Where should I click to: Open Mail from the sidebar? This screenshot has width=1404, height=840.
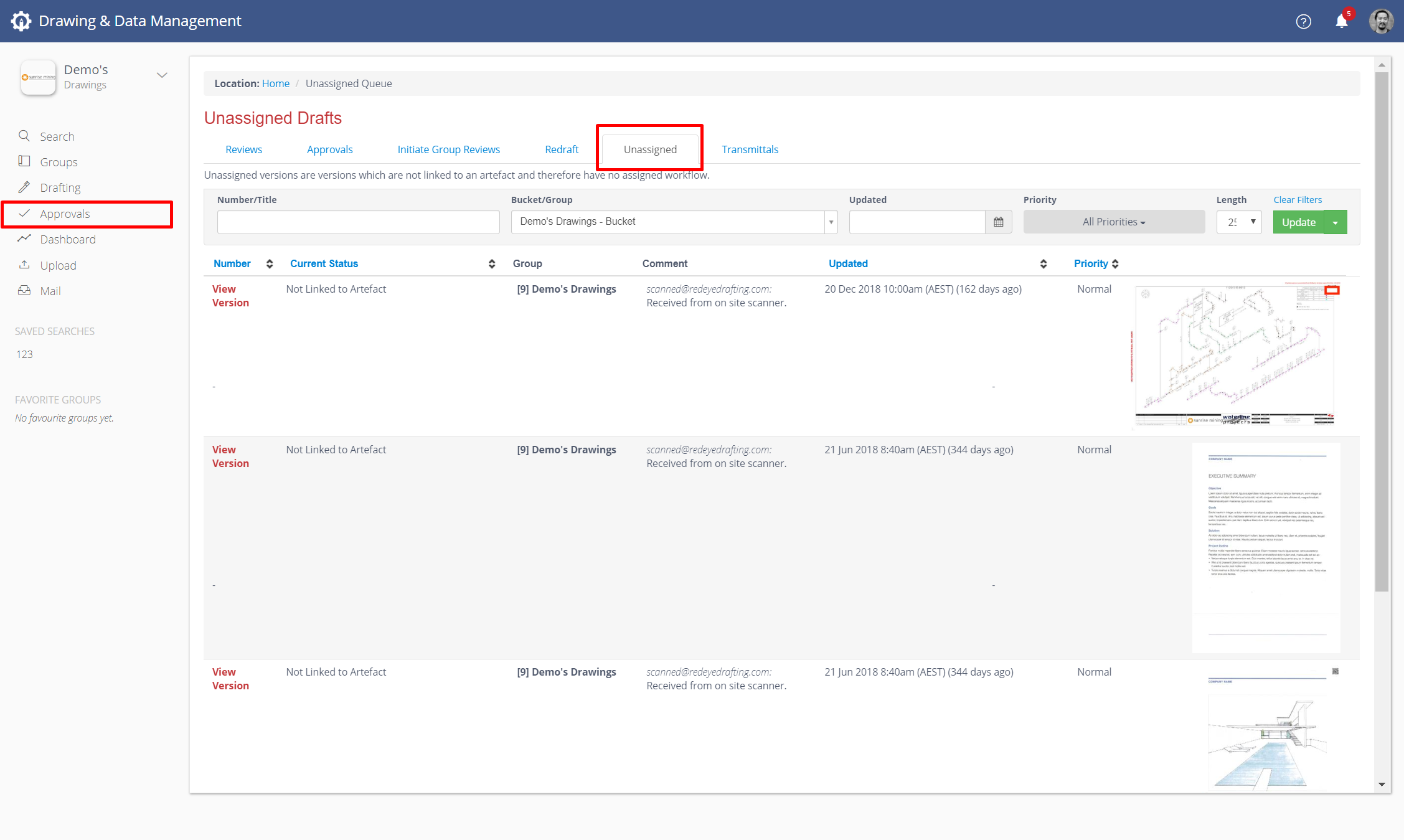click(x=50, y=291)
